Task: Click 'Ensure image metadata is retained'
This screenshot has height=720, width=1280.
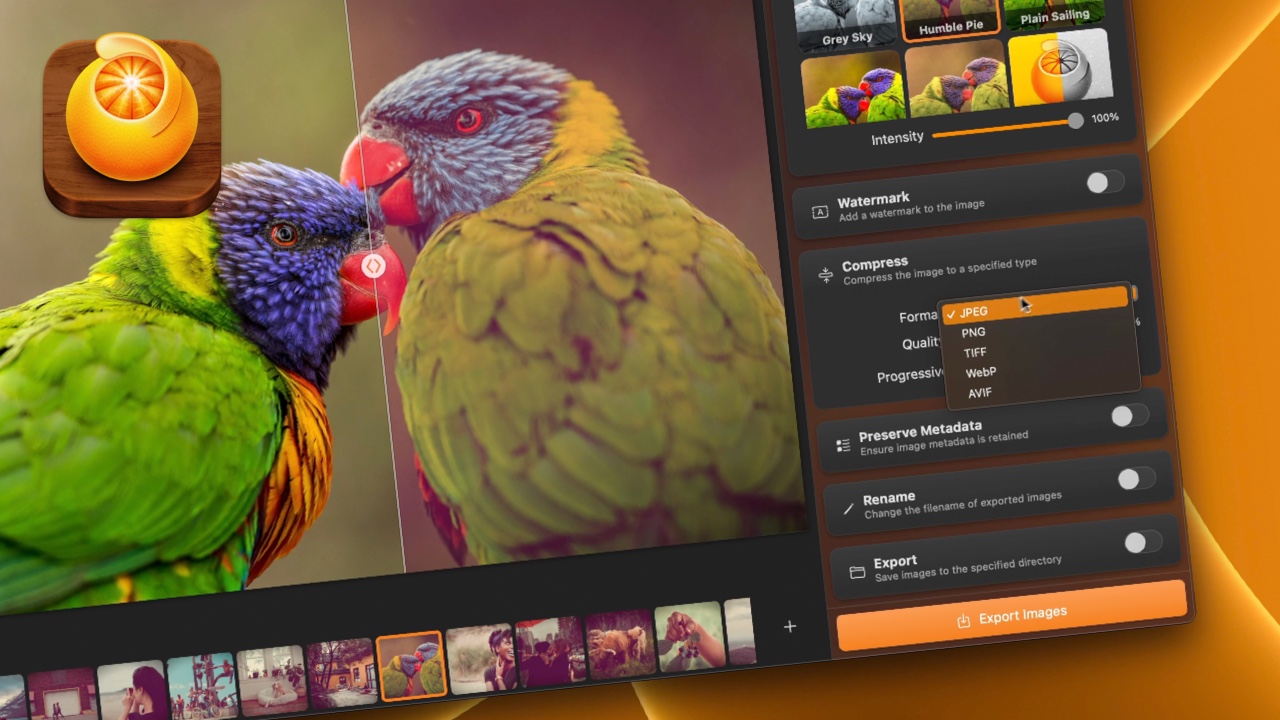Action: coord(944,443)
